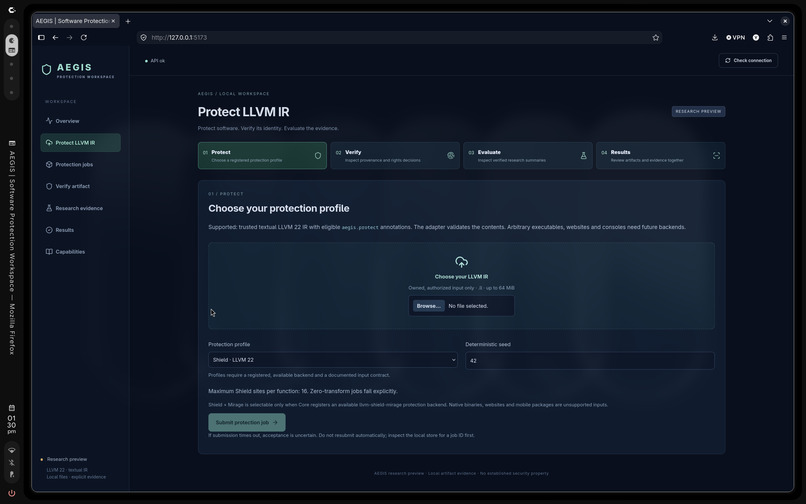Click the cloud upload icon
Viewport: 806px width, 504px height.
(x=461, y=262)
